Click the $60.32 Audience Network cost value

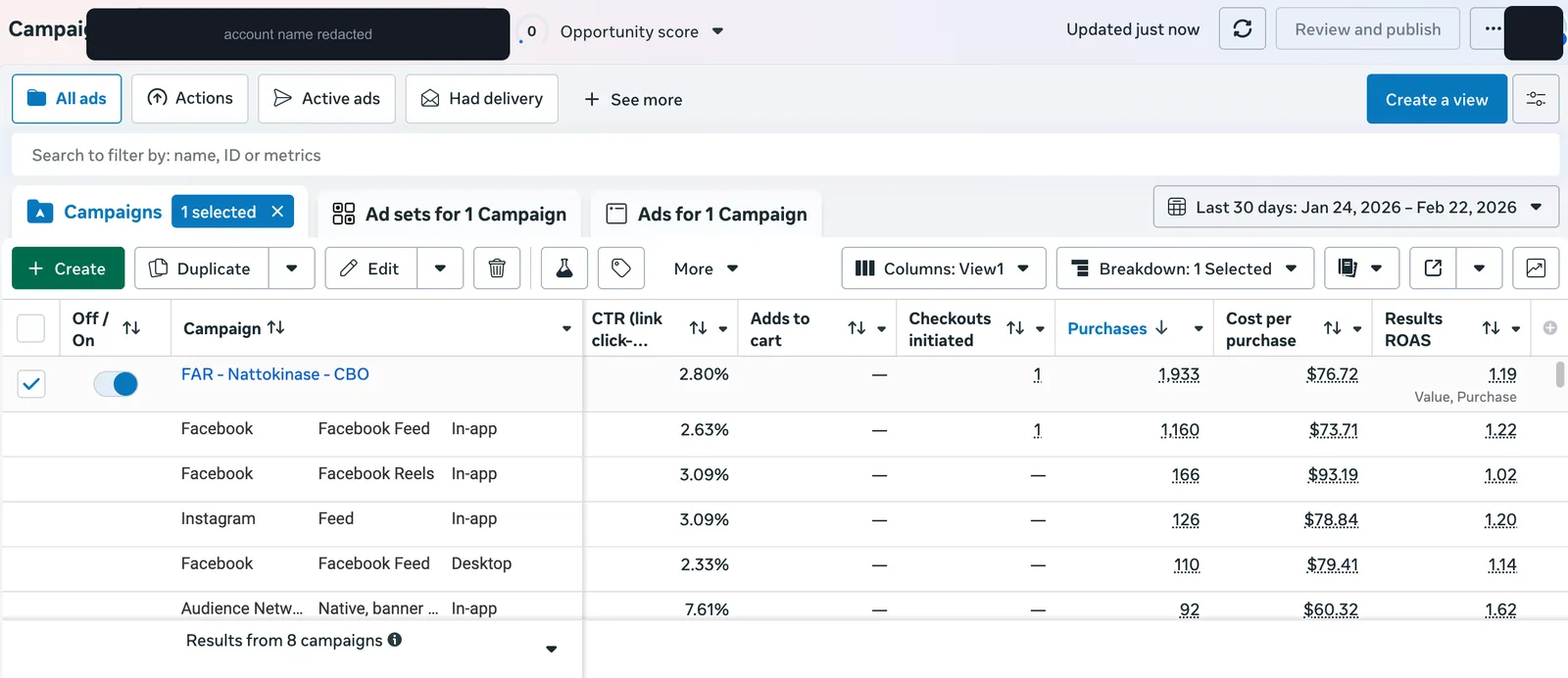[1331, 609]
